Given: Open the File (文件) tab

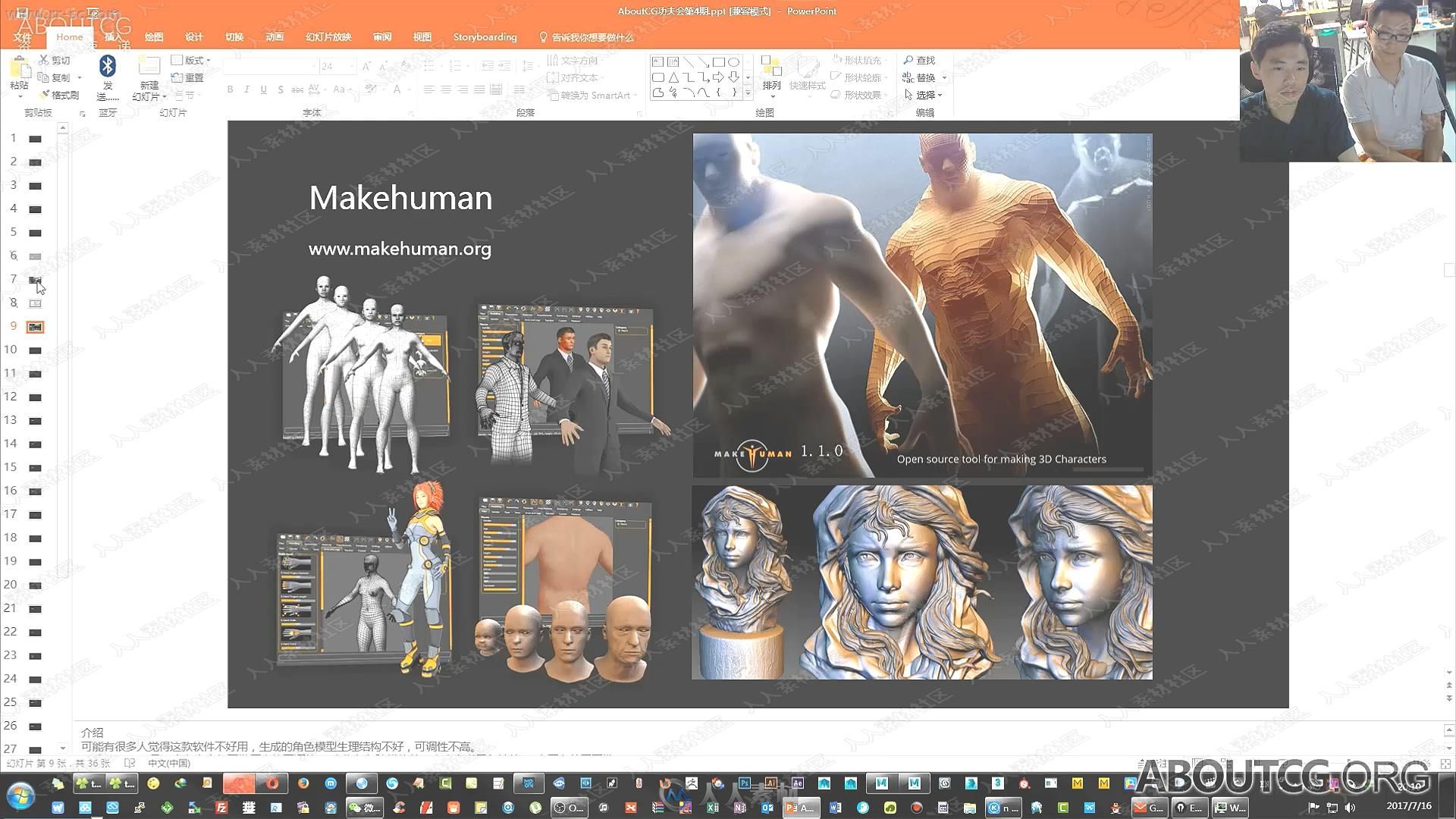Looking at the screenshot, I should [22, 37].
